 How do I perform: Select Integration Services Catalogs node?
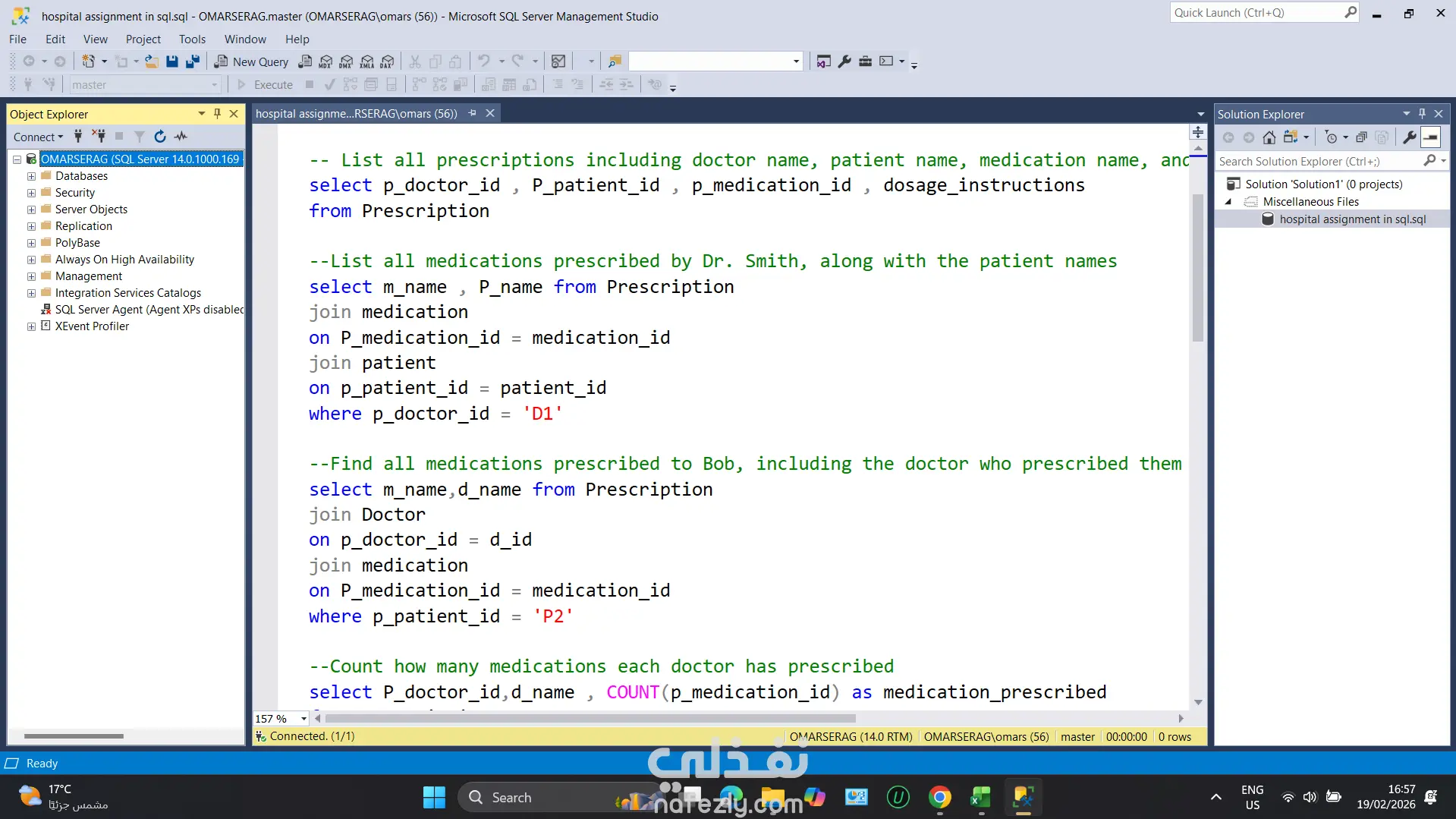pos(128,293)
